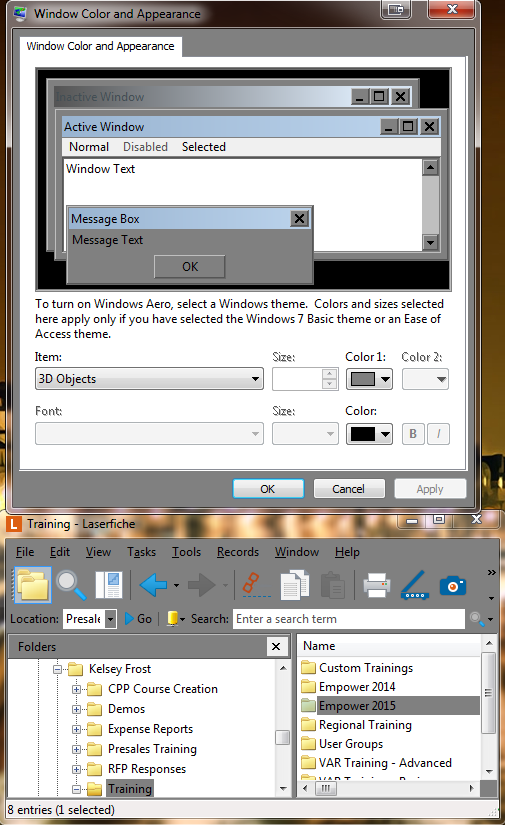
Task: Click the blue camera snapshot icon
Action: click(x=453, y=586)
